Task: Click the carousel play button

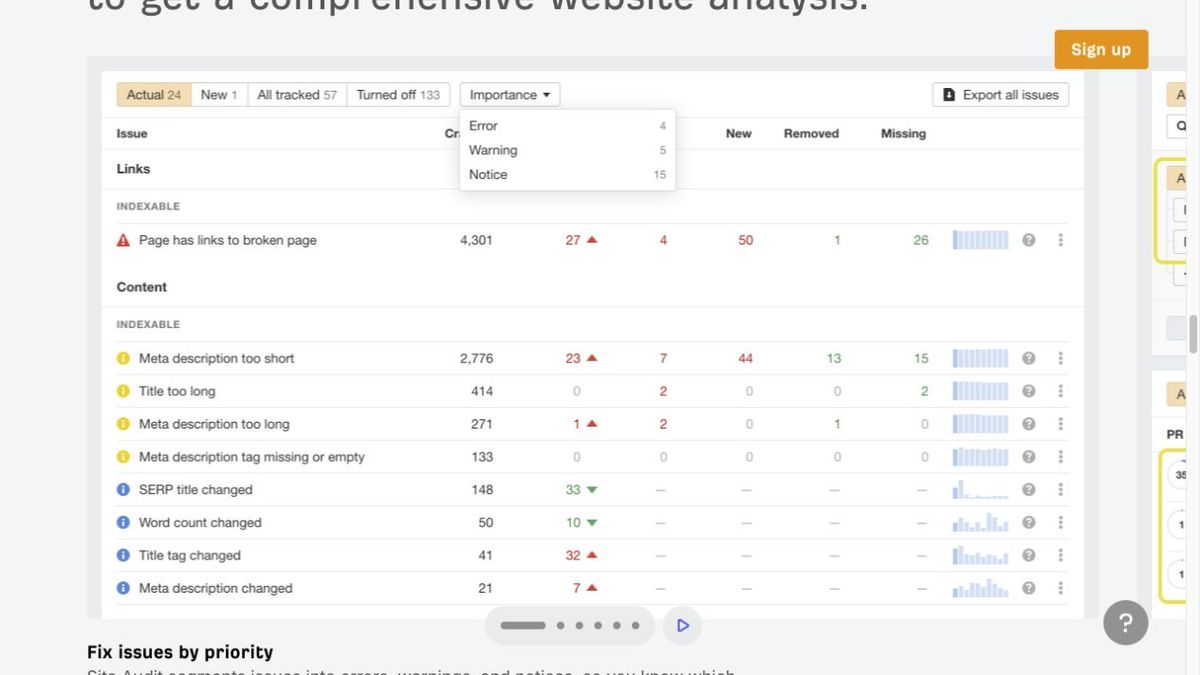Action: pos(683,625)
